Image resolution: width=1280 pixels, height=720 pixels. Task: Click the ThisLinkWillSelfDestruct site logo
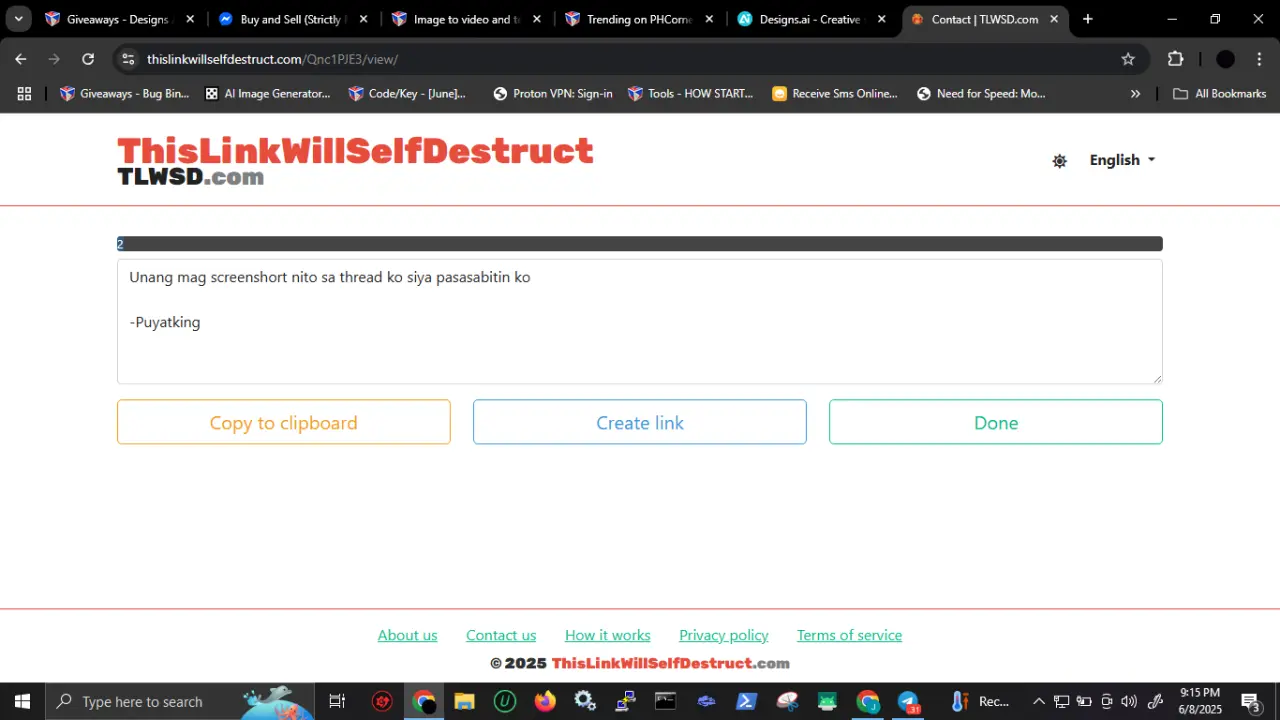355,161
